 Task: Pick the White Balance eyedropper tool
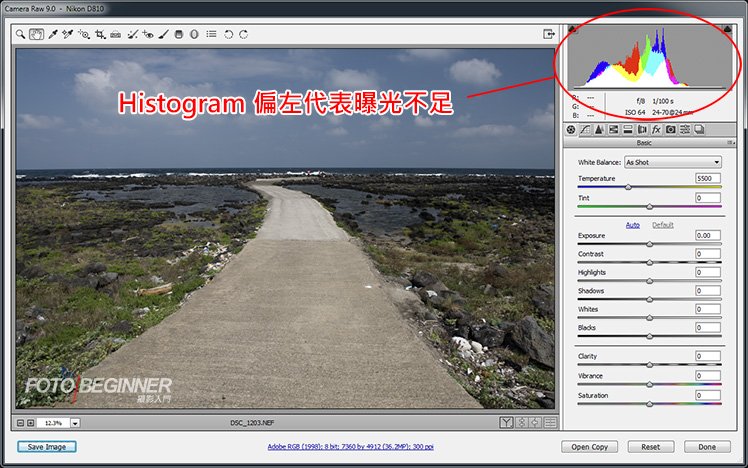[52, 34]
